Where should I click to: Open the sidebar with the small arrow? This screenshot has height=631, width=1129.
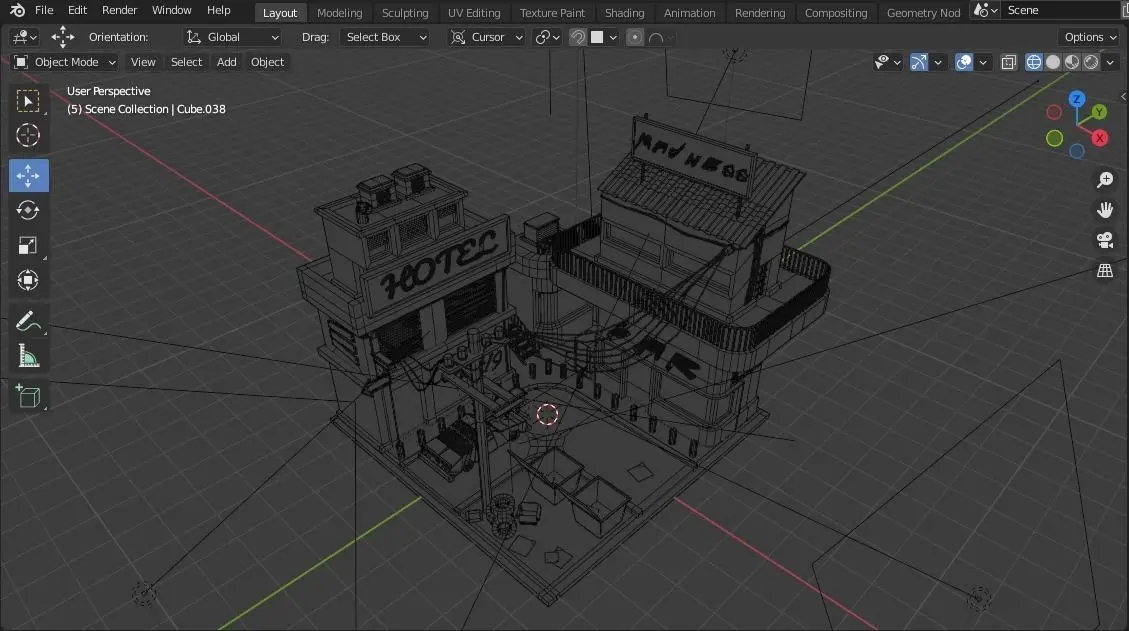tap(1123, 97)
